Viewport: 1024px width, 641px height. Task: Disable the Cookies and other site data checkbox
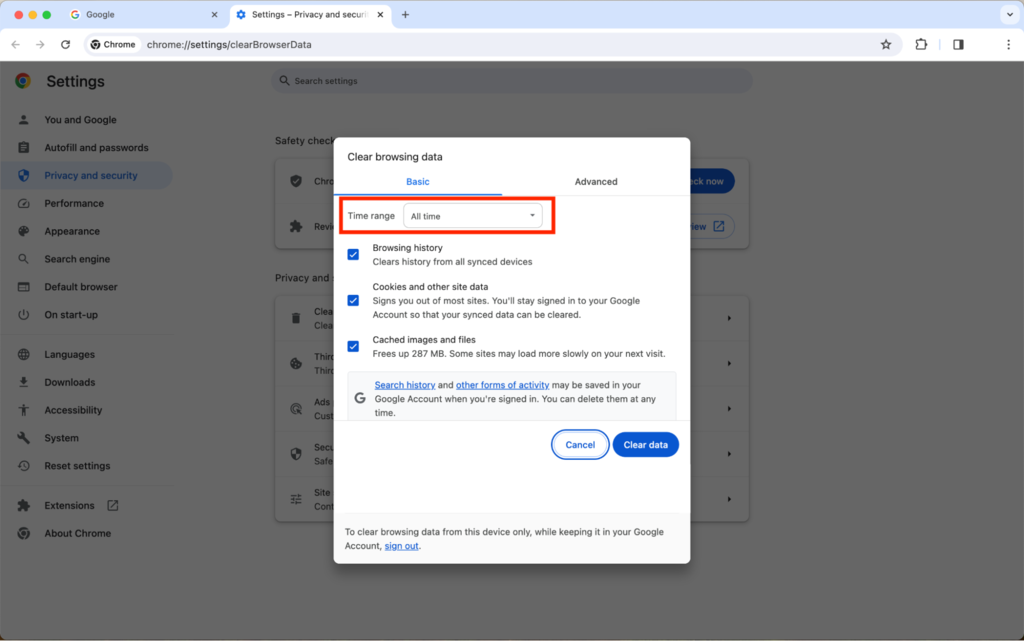pyautogui.click(x=353, y=300)
